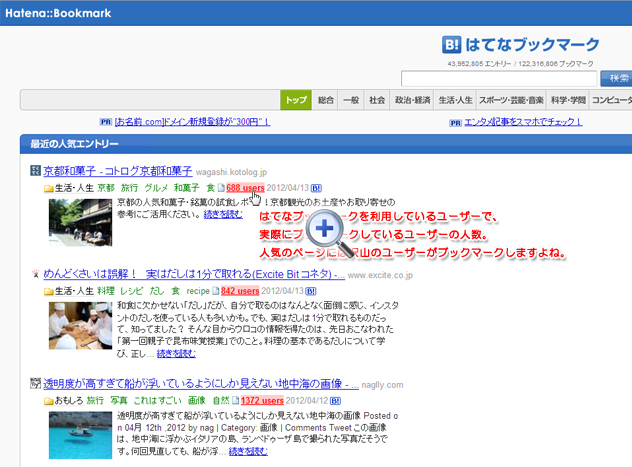
Task: Click the 料理 tag
Action: pyautogui.click(x=106, y=291)
